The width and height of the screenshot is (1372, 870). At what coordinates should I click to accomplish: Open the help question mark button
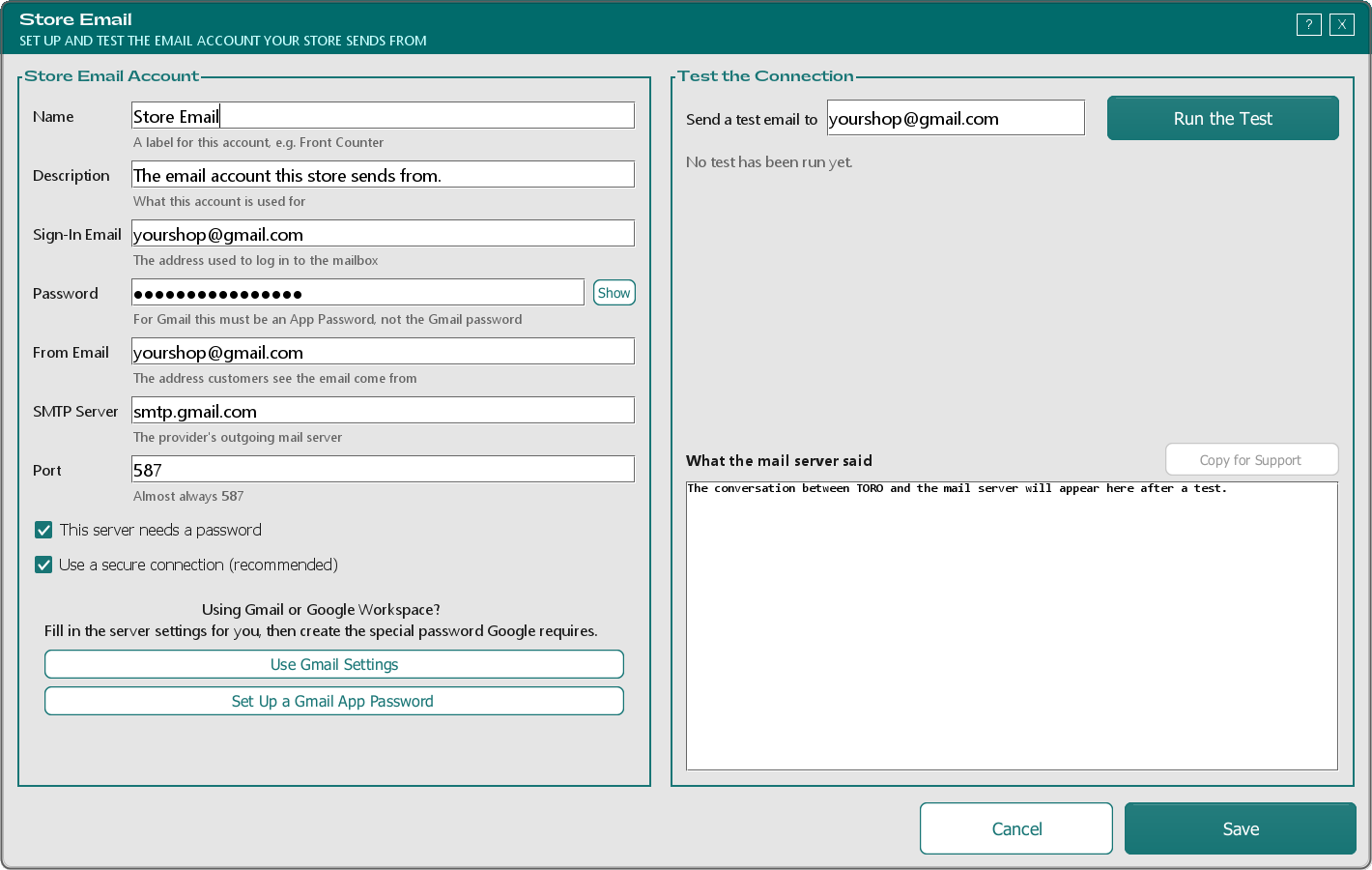pos(1308,25)
